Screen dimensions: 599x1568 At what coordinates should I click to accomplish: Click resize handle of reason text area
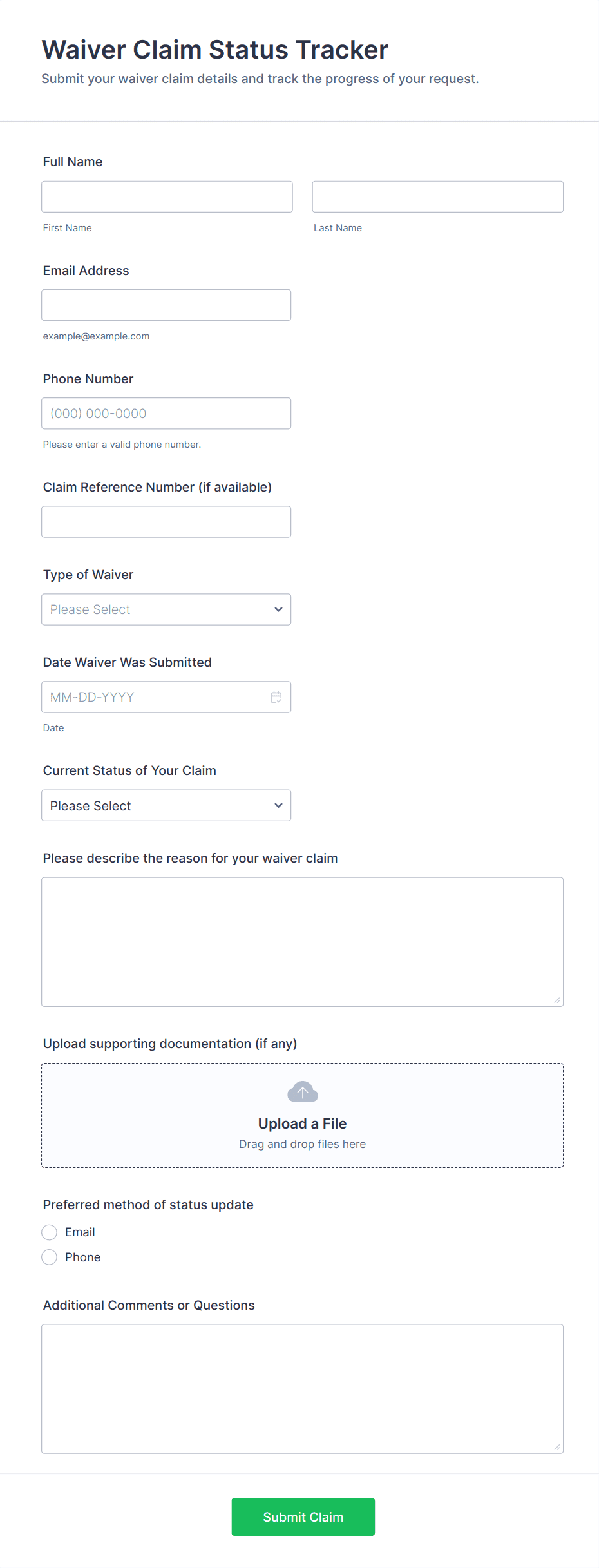(x=557, y=1000)
